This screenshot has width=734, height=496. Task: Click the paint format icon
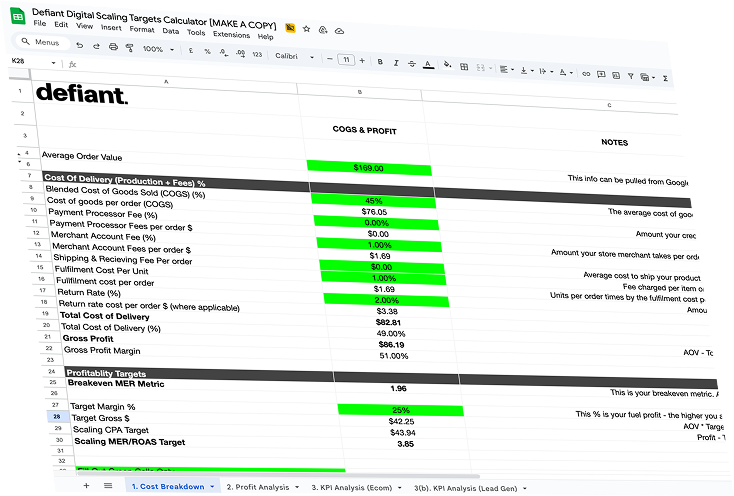(x=129, y=48)
